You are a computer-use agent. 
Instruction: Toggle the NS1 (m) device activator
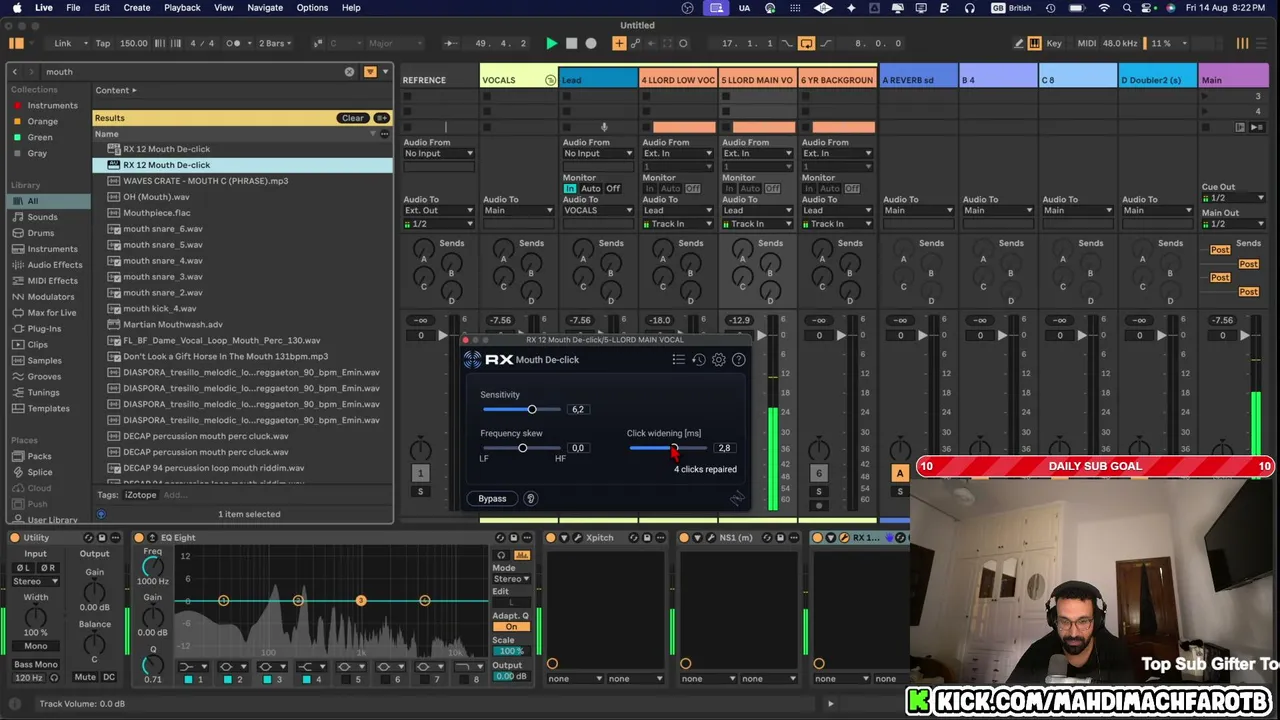click(x=685, y=538)
